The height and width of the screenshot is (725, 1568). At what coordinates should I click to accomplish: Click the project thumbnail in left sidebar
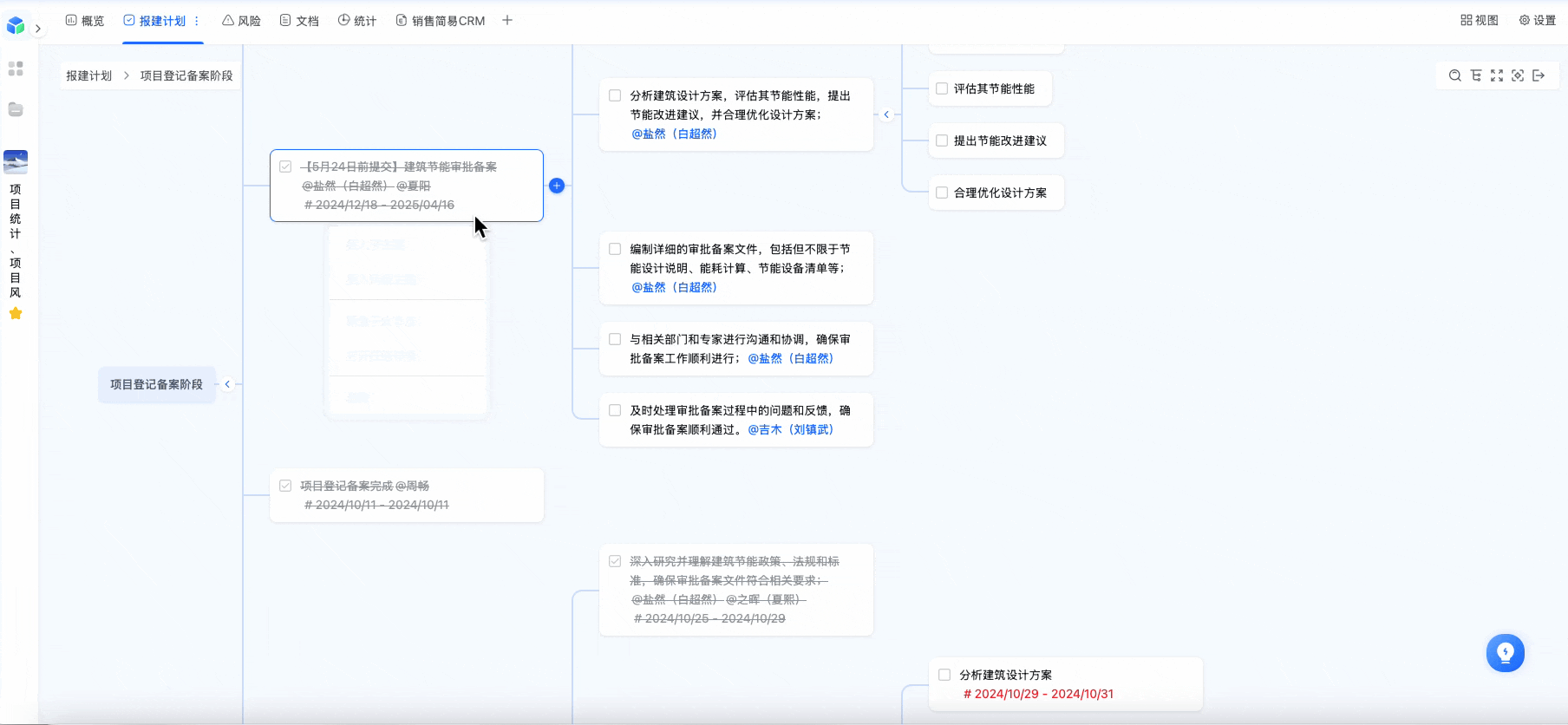(16, 161)
